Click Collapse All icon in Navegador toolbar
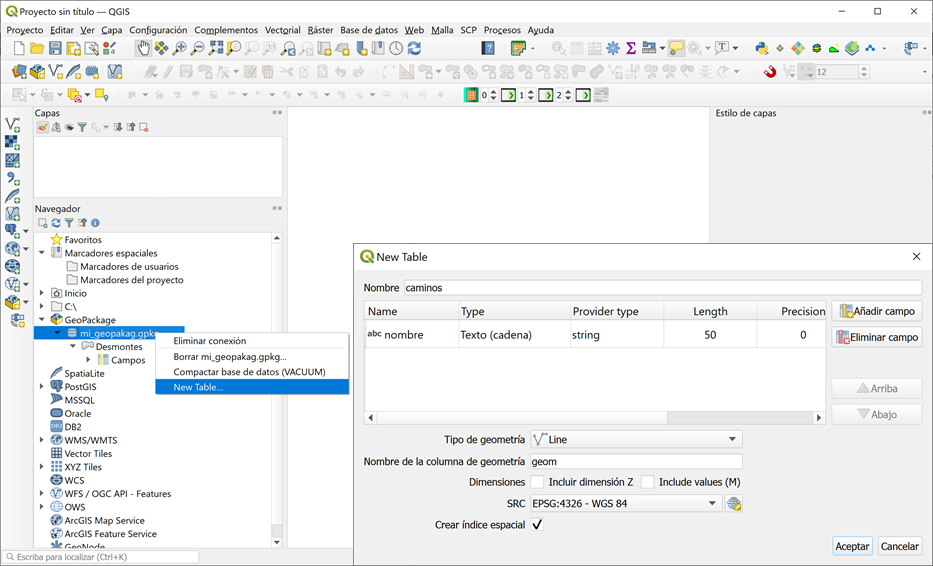 click(82, 223)
